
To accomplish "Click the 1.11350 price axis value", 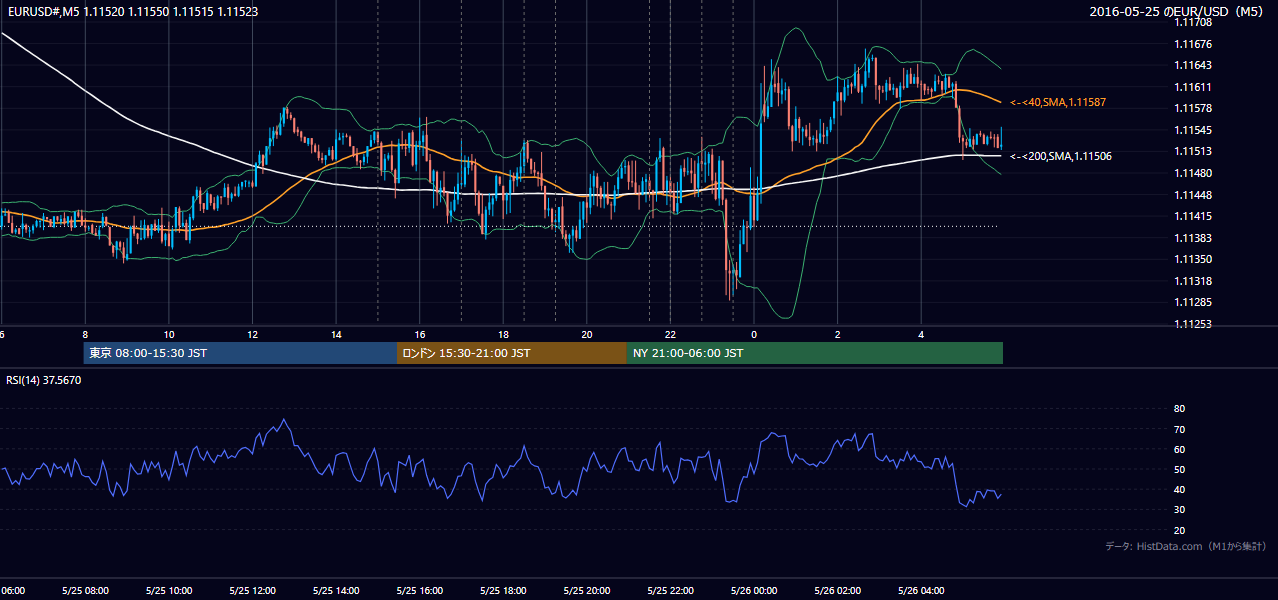I will click(1193, 259).
